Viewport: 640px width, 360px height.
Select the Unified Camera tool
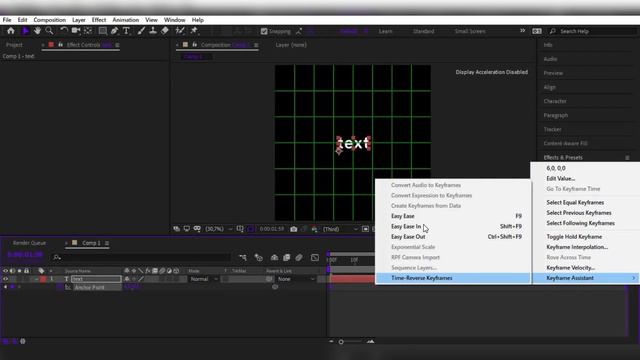(76, 31)
